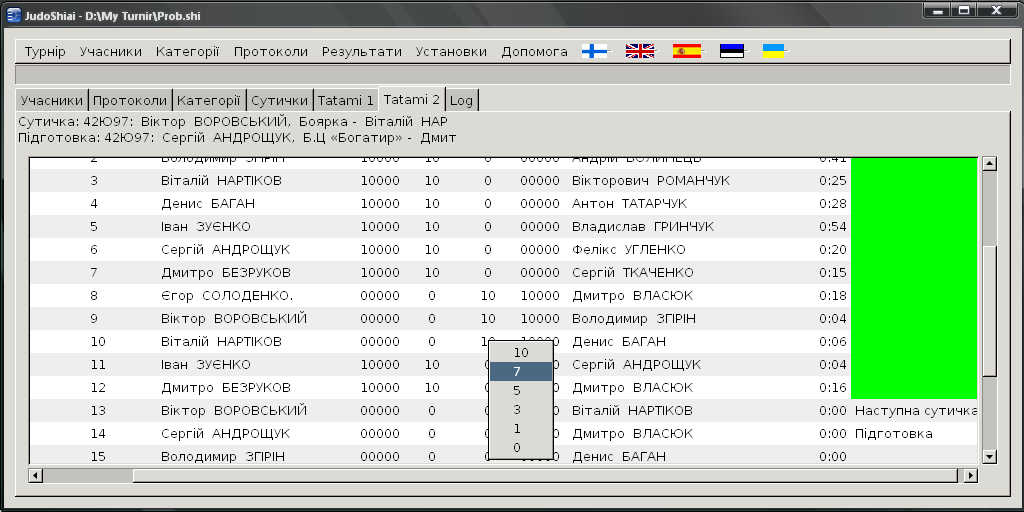Select score 0 from the dropdown
The image size is (1024, 512).
click(x=517, y=447)
